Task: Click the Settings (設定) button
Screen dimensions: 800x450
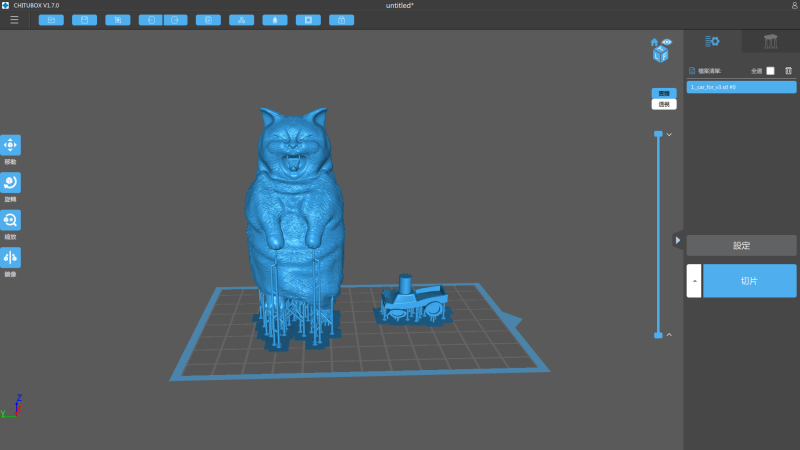Action: click(x=741, y=245)
